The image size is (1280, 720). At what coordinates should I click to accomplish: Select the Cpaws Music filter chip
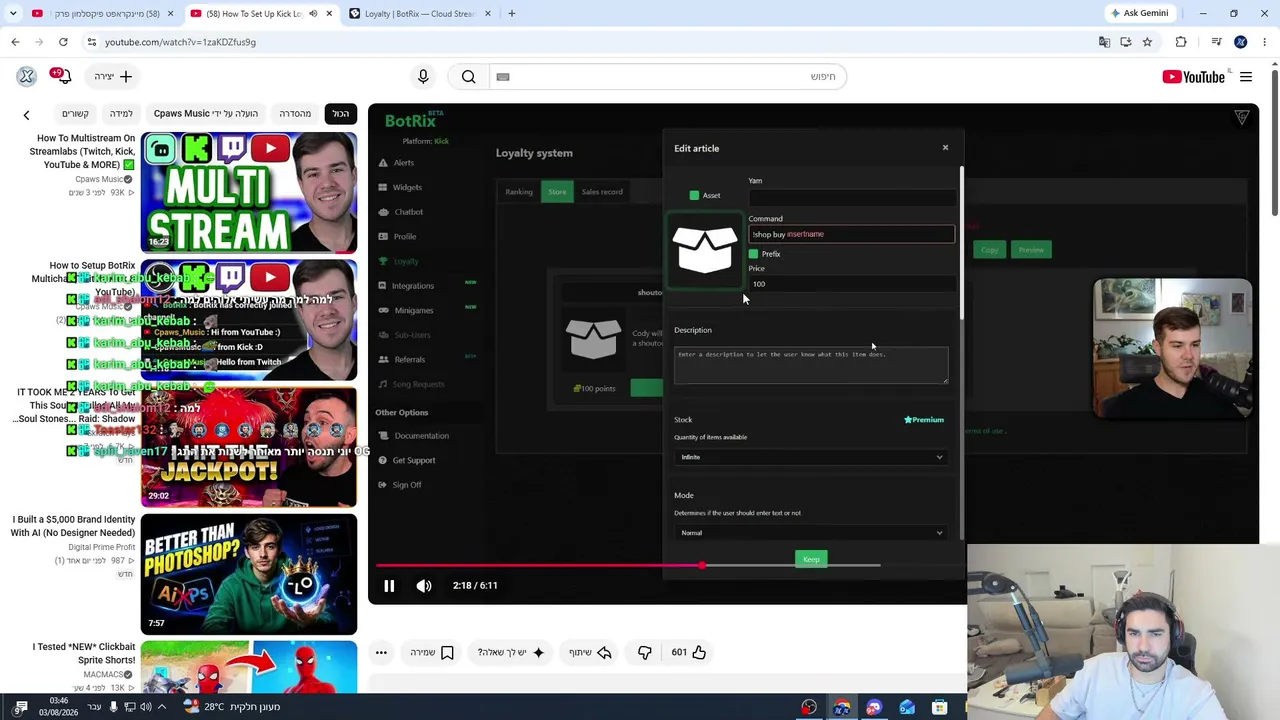point(206,114)
